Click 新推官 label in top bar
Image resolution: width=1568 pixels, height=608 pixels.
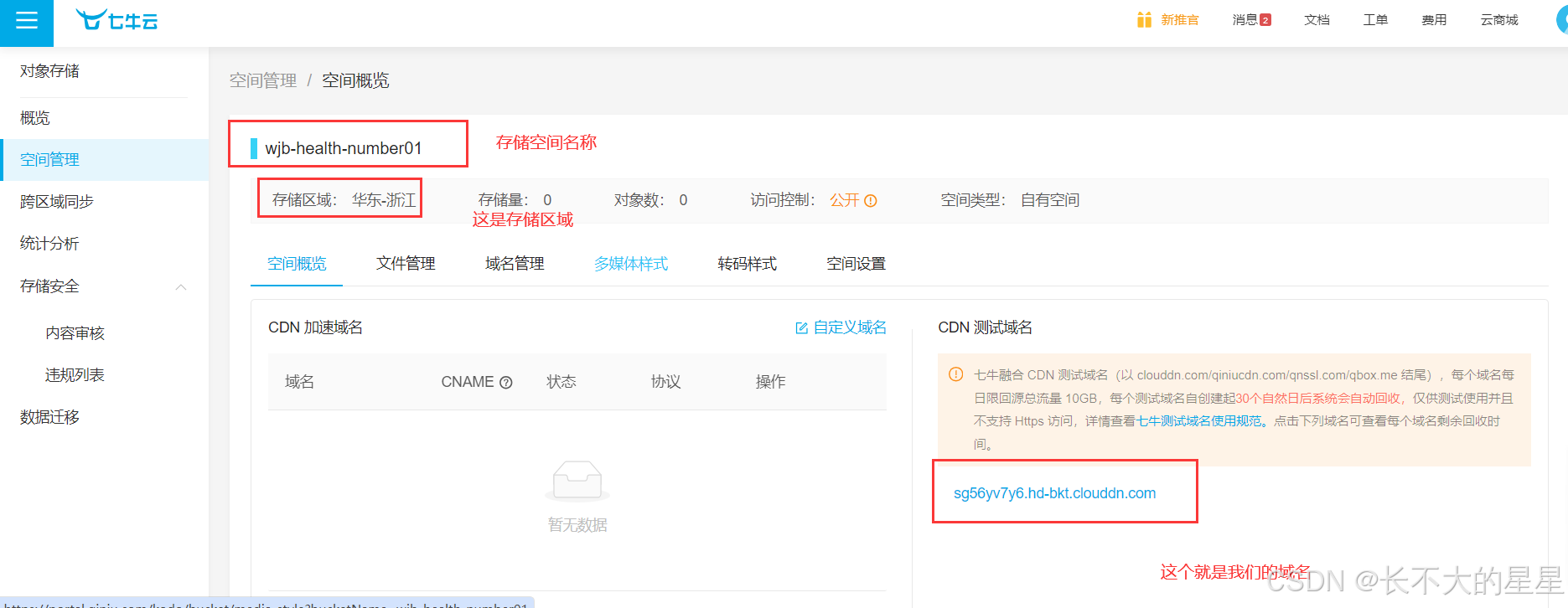(1179, 19)
